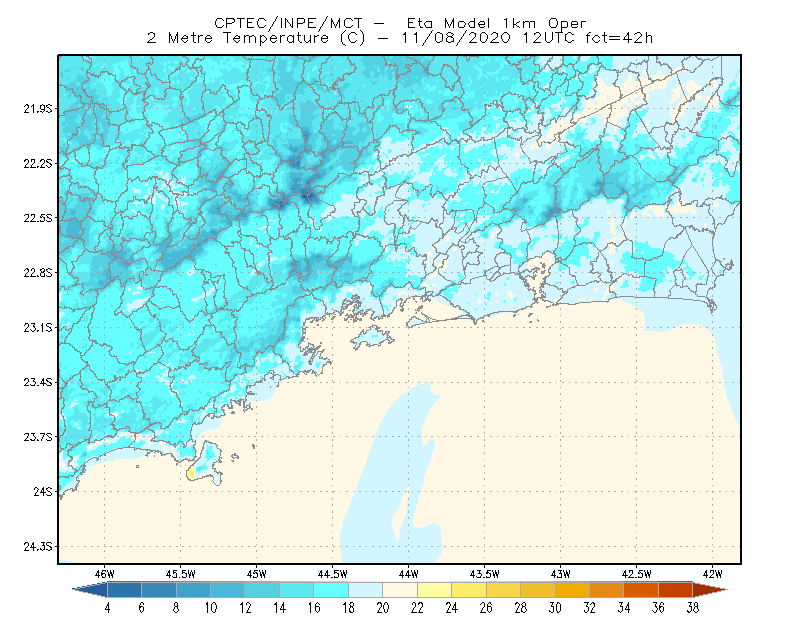Screen dimensions: 800x618
Task: Click the longitude label 45W
Action: (x=257, y=574)
